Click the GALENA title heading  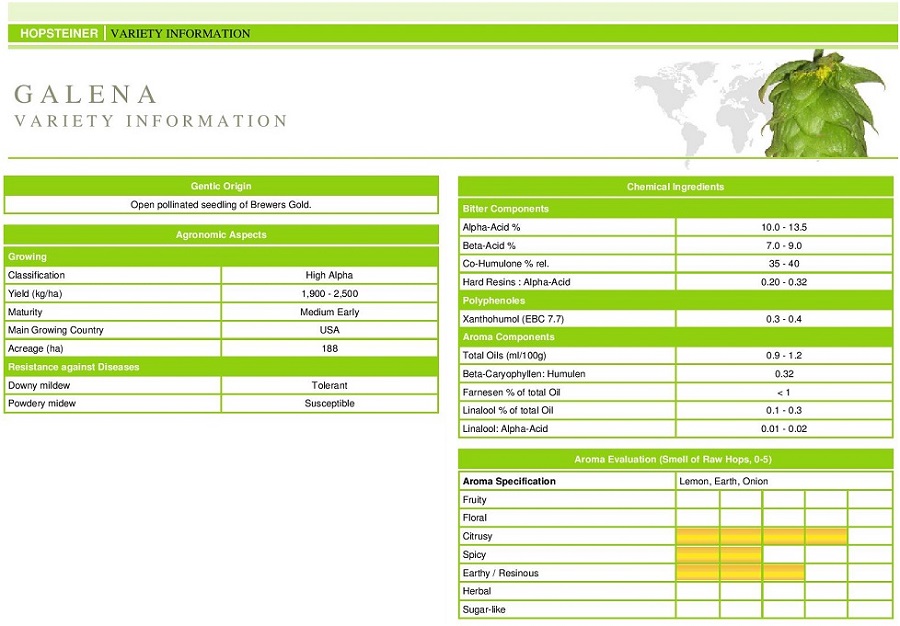(x=86, y=95)
